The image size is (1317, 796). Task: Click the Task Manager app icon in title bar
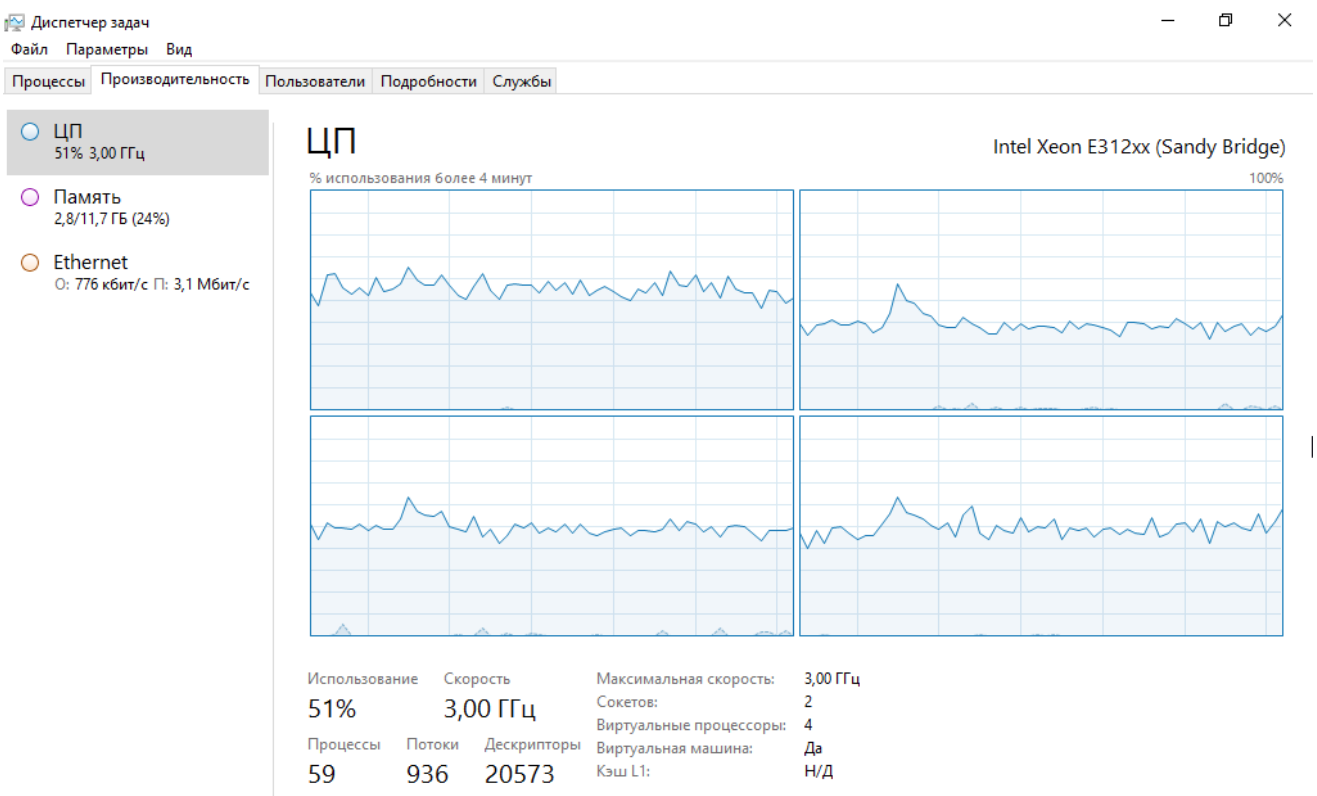click(x=15, y=21)
